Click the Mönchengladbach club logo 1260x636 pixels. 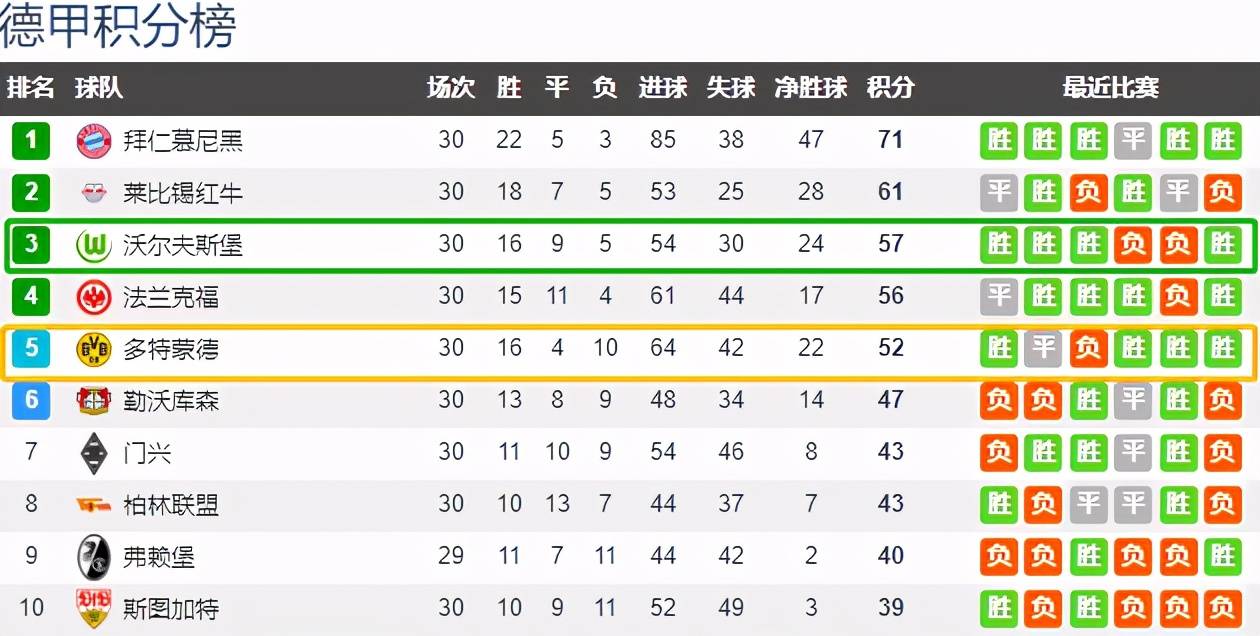(94, 453)
